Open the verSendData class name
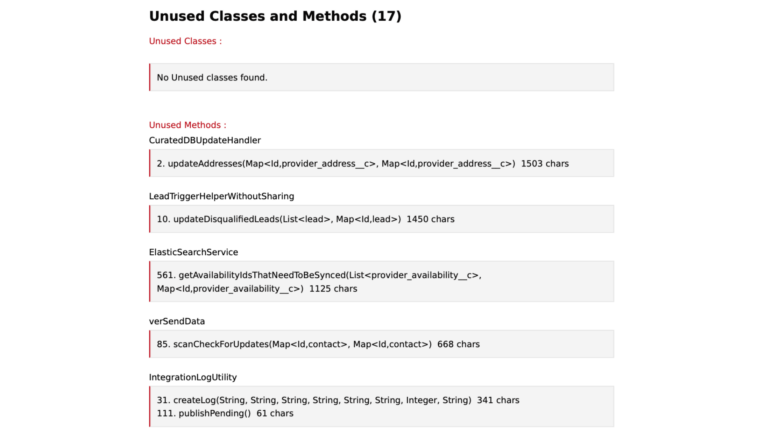The width and height of the screenshot is (768, 432). click(x=177, y=321)
